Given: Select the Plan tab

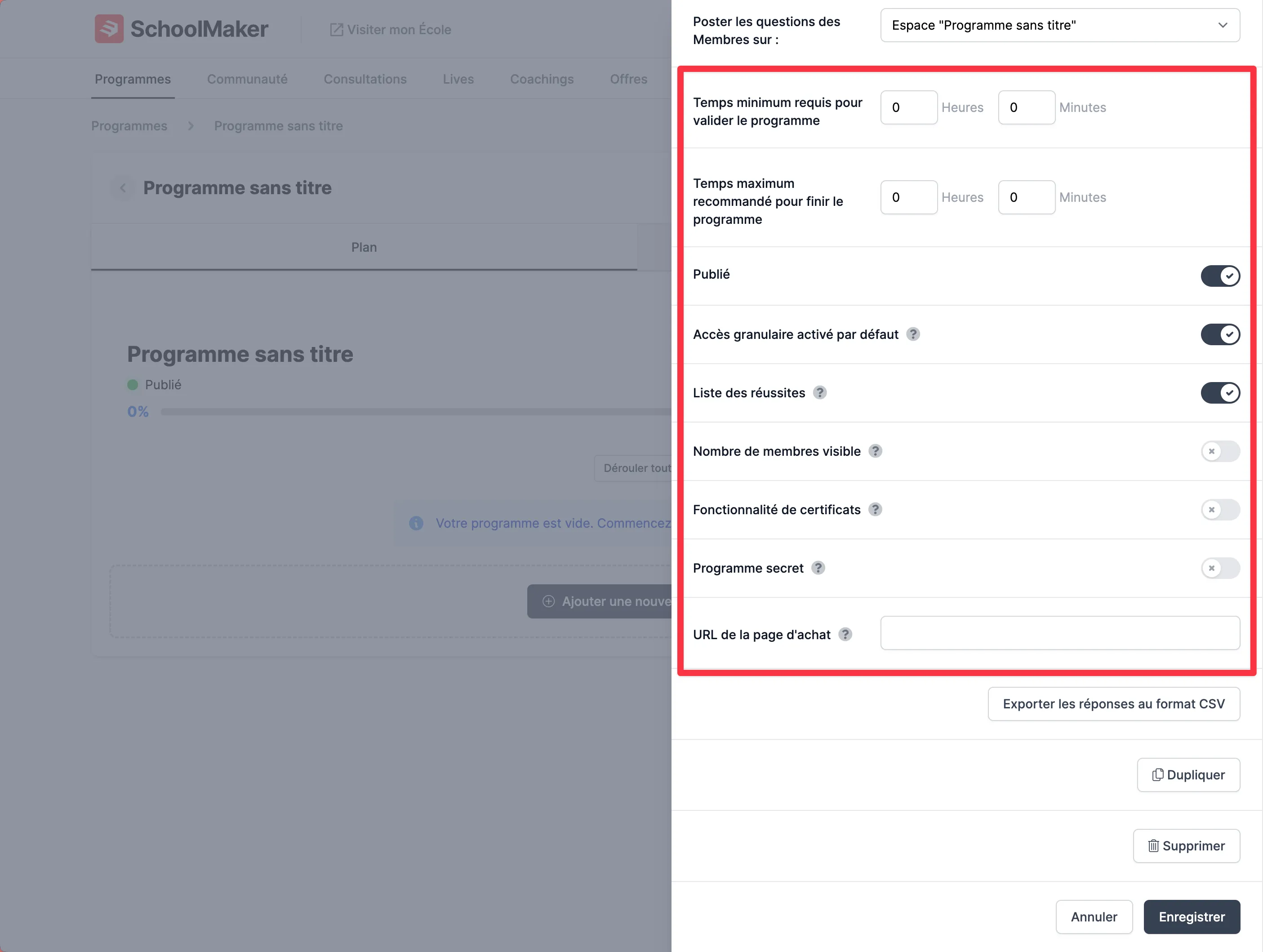Looking at the screenshot, I should click(x=364, y=247).
